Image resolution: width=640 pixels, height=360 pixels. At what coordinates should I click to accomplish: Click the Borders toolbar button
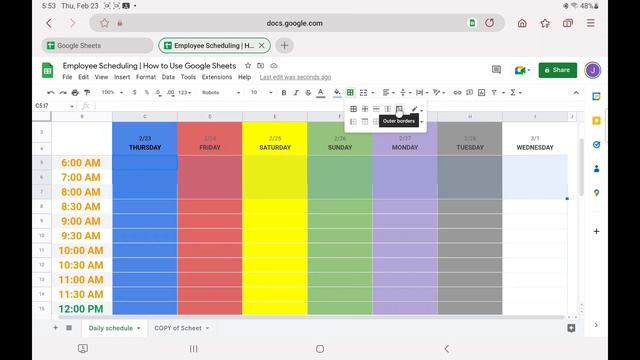[x=350, y=93]
